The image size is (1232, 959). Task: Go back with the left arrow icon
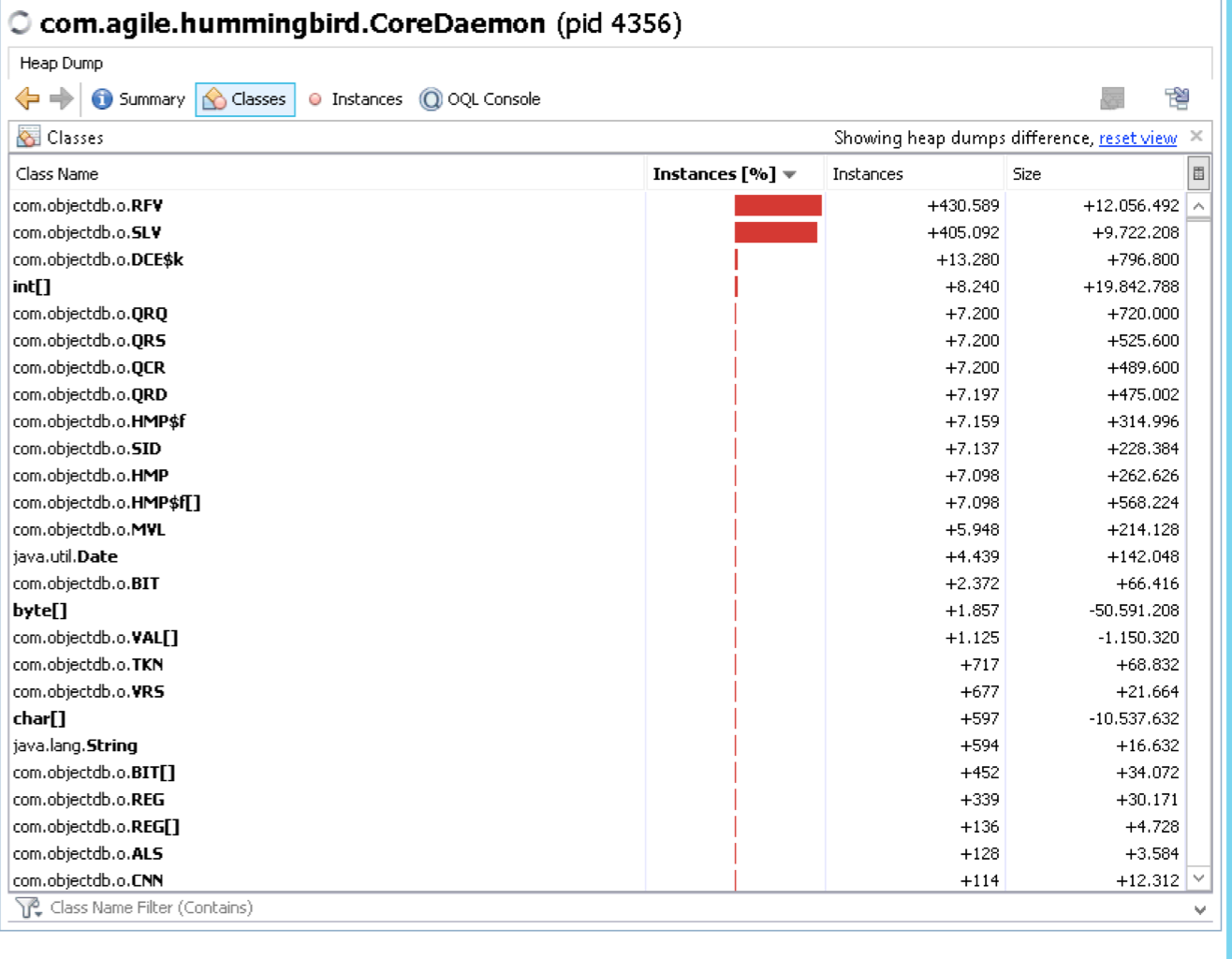tap(27, 98)
